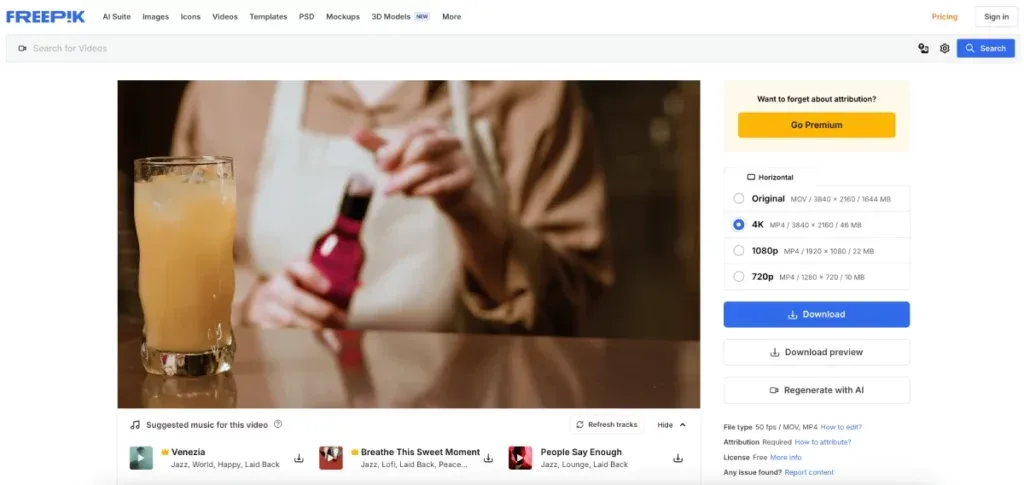Select the 720p MP4 option
The height and width of the screenshot is (485, 1024).
pyautogui.click(x=816, y=277)
